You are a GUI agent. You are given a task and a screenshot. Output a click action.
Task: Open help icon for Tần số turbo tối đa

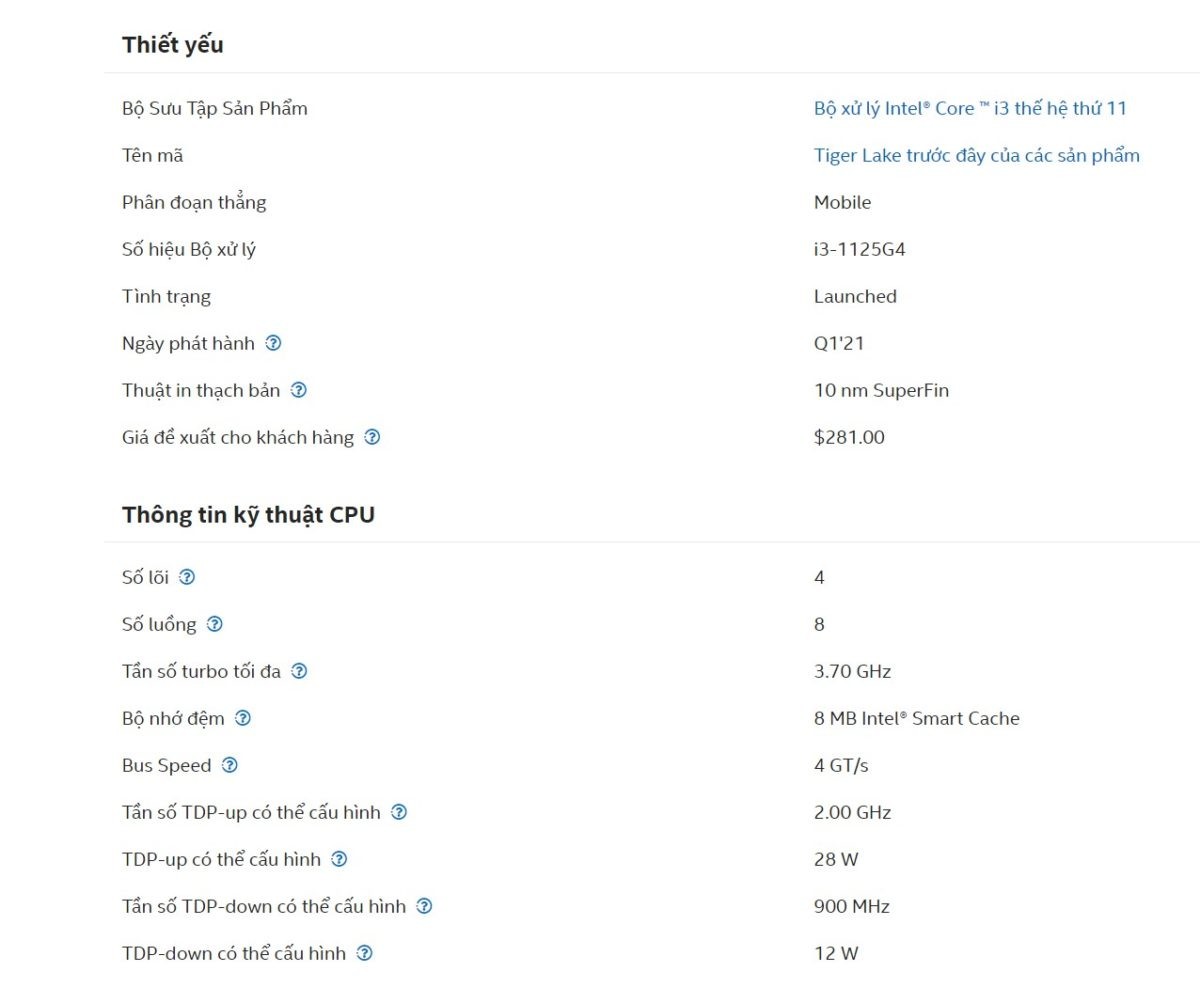[299, 671]
